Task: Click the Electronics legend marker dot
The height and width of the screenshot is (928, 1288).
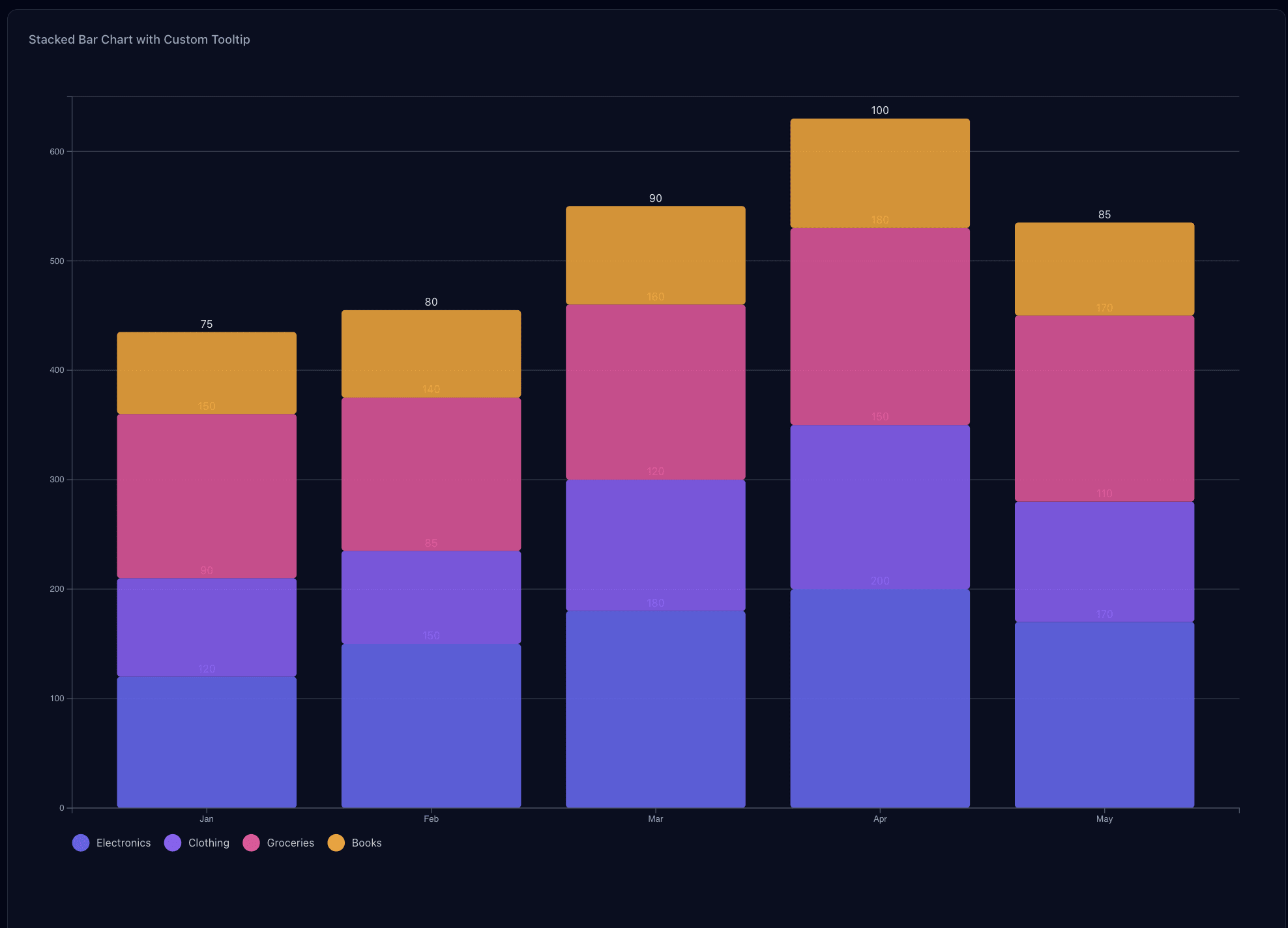Action: (80, 843)
